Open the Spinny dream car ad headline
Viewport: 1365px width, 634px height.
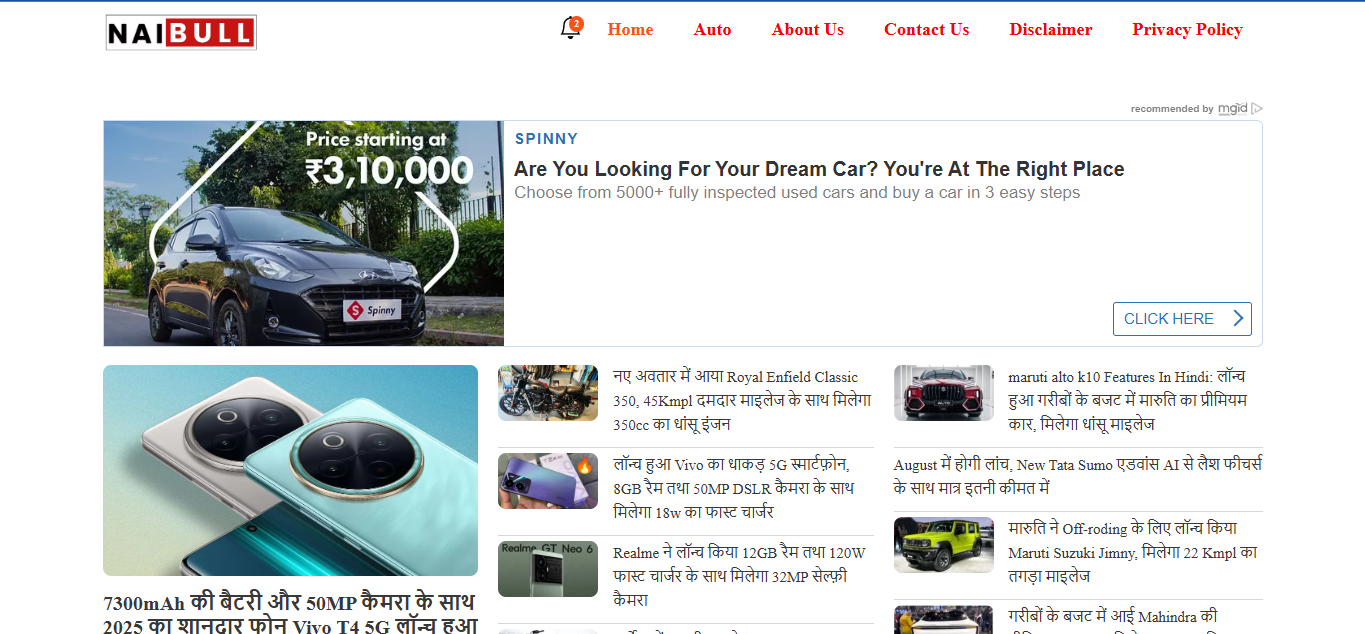coord(819,169)
